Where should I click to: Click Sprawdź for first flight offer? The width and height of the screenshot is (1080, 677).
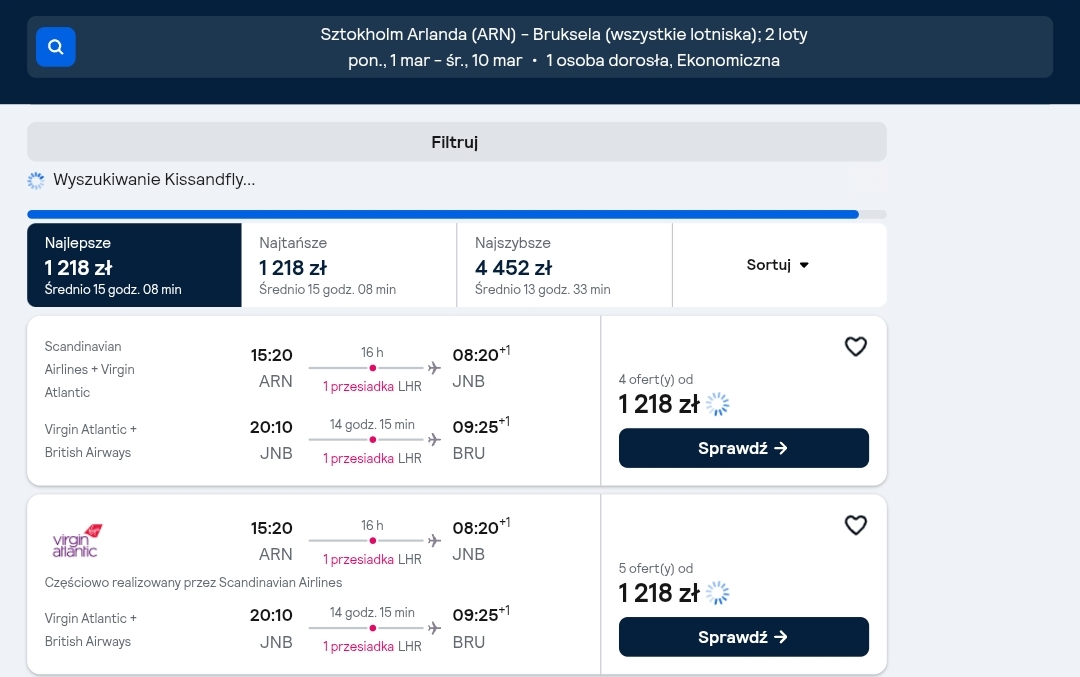click(x=744, y=448)
